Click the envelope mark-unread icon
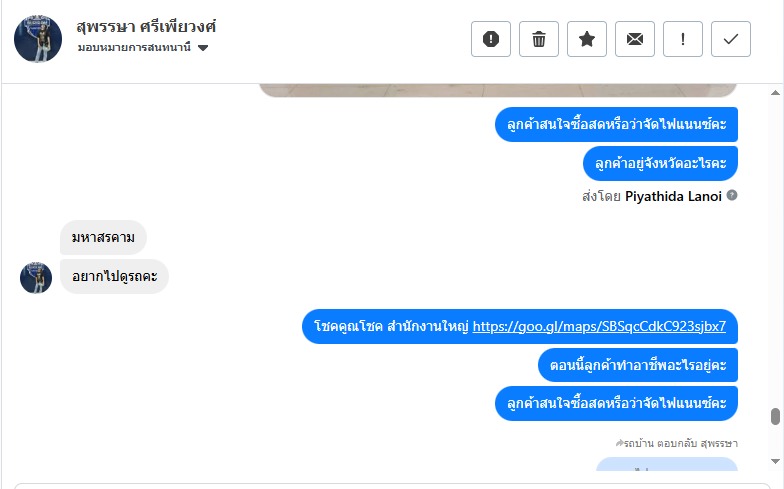Viewport: 784px width, 489px height. click(x=635, y=39)
